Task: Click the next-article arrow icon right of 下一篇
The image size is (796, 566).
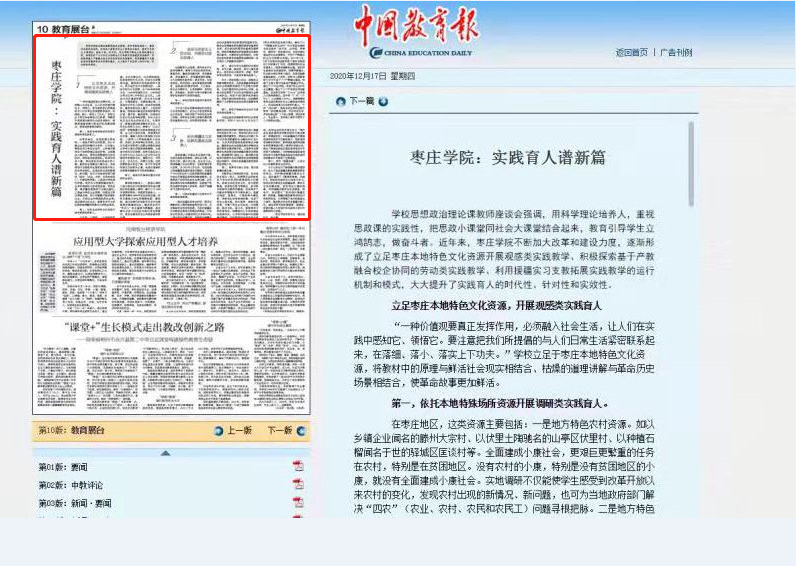Action: pyautogui.click(x=383, y=101)
